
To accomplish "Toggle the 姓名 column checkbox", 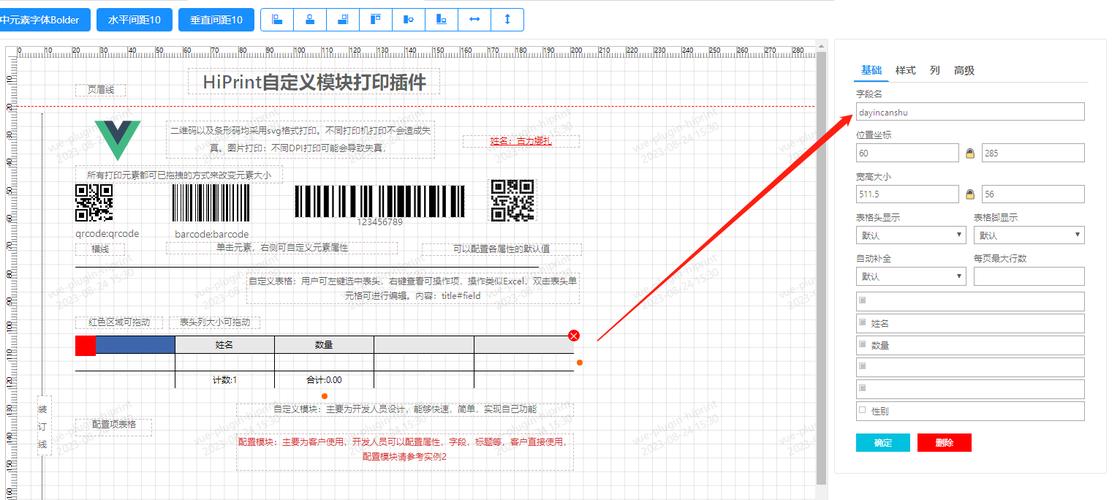I will point(862,322).
